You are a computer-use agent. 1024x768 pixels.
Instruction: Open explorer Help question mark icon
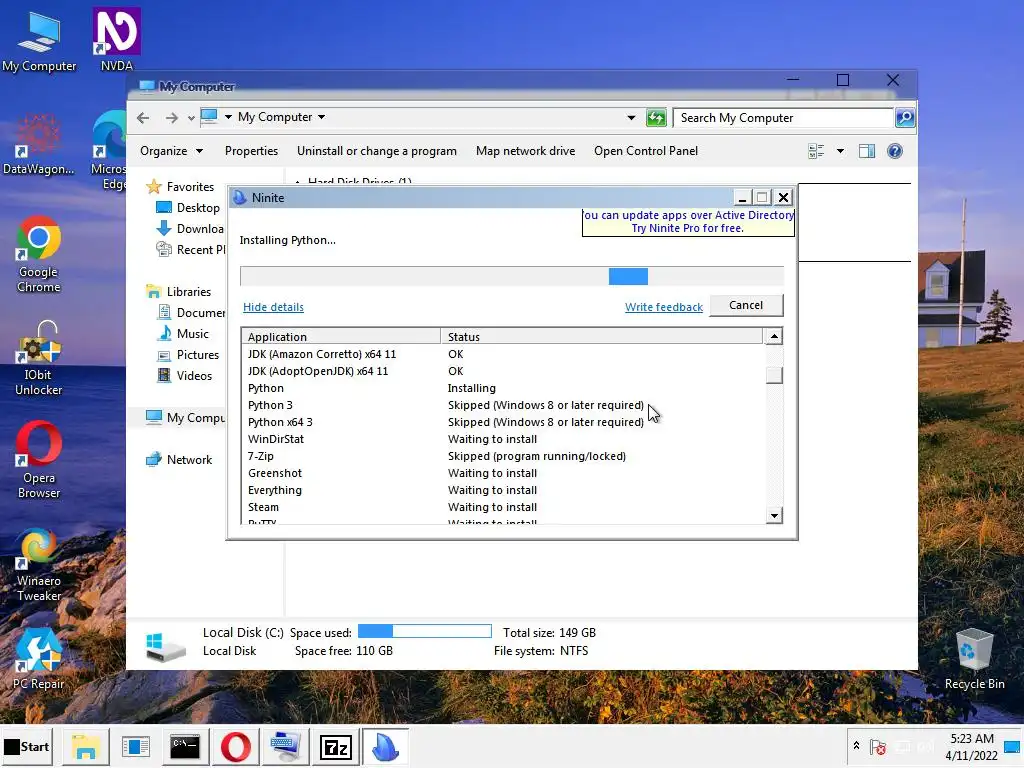coord(895,152)
